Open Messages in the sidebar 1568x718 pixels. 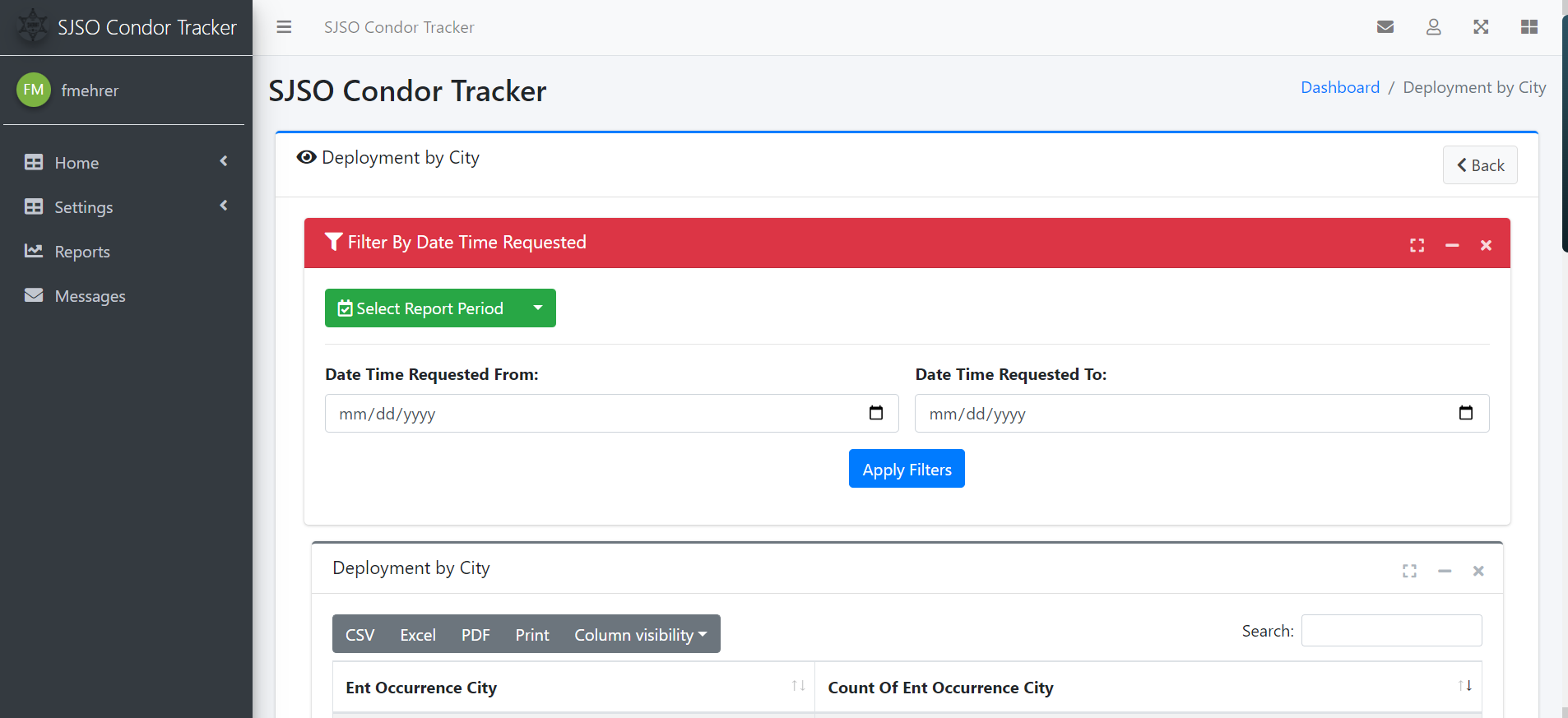coord(90,296)
